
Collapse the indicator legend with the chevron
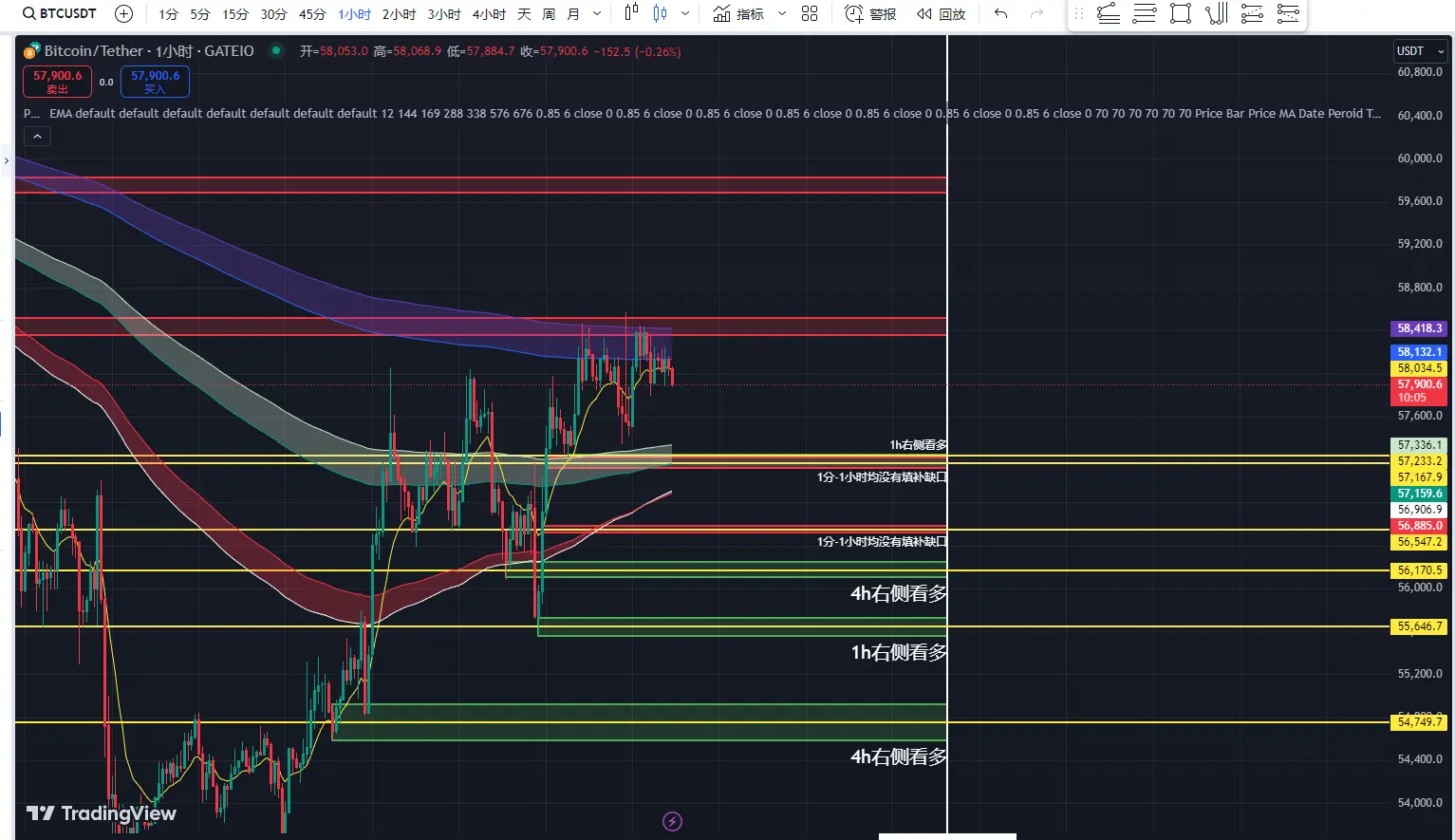coord(37,137)
